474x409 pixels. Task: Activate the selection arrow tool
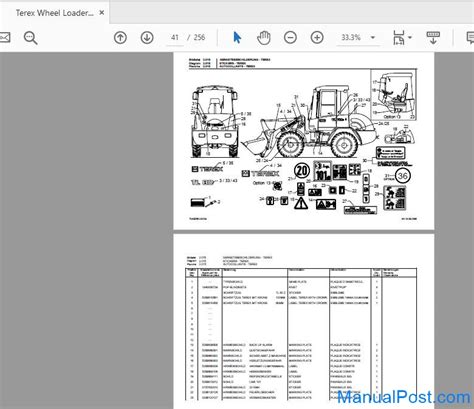point(237,38)
